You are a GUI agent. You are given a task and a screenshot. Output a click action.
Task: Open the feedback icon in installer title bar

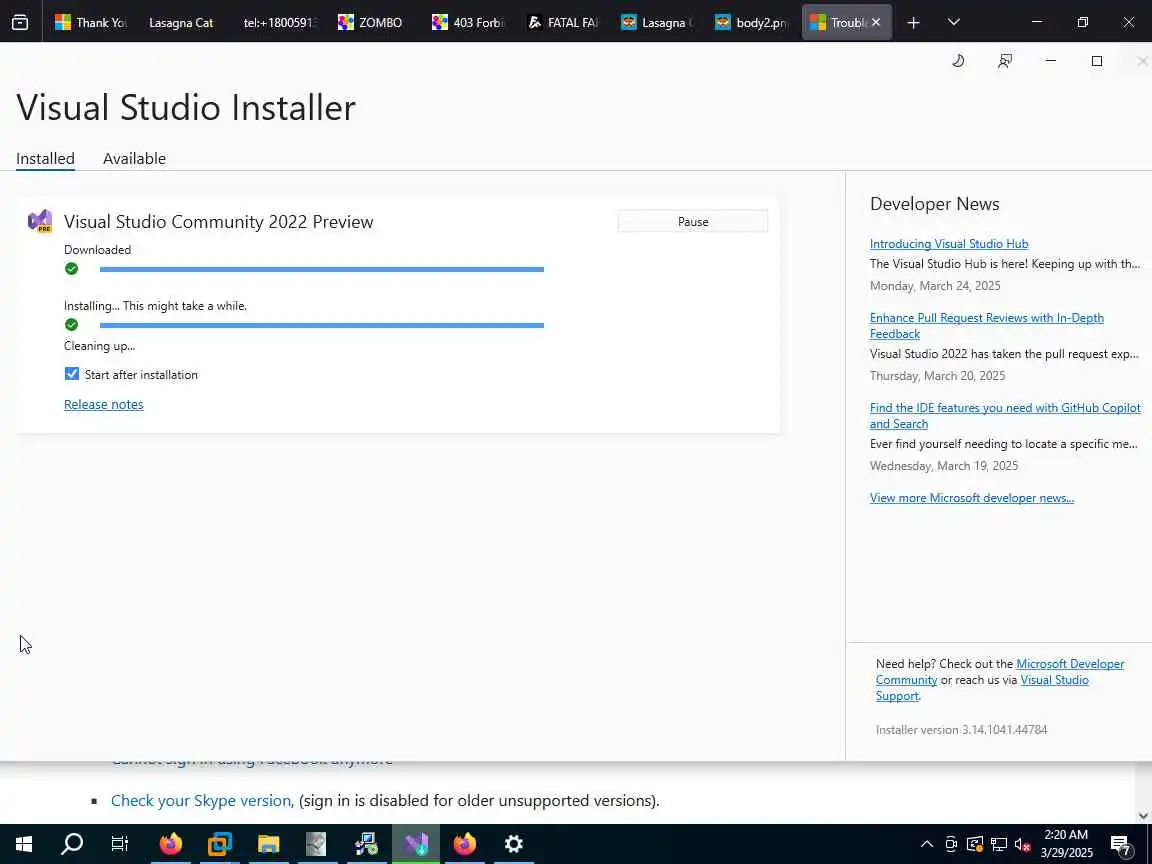tap(1004, 61)
